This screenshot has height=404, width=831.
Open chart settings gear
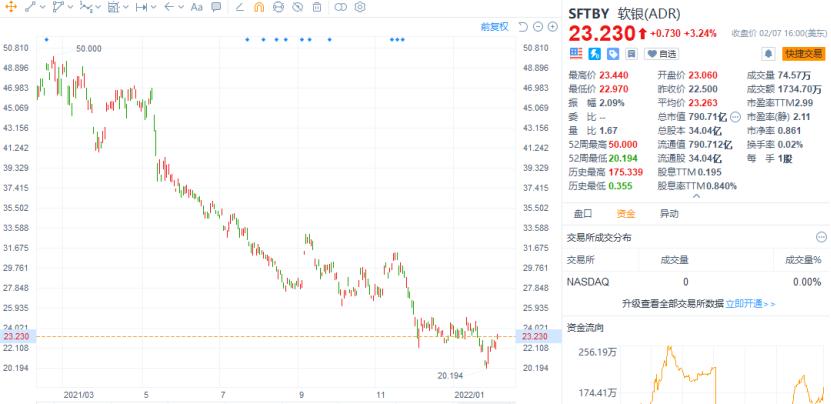(x=360, y=7)
